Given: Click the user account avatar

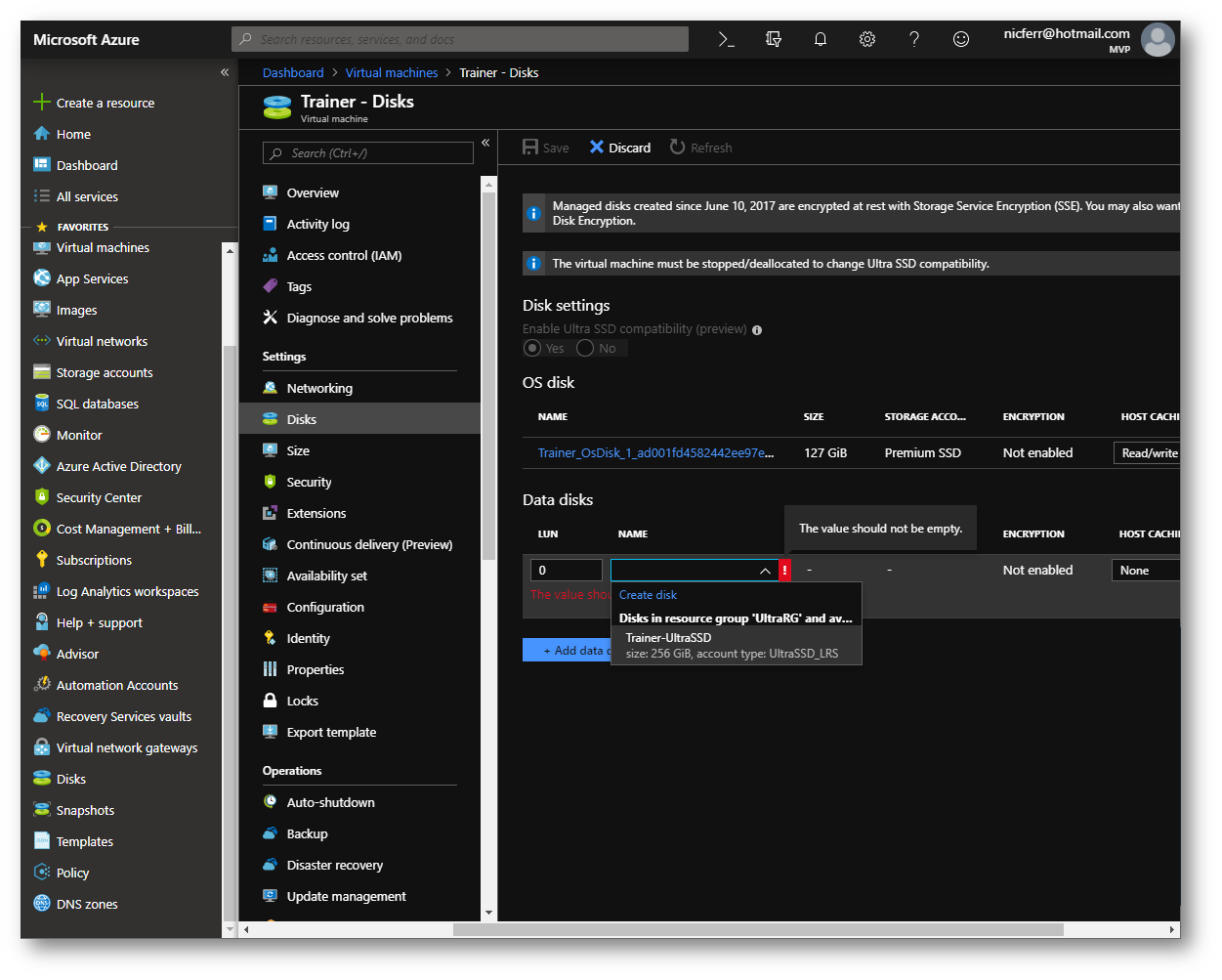Looking at the screenshot, I should click(x=1158, y=40).
